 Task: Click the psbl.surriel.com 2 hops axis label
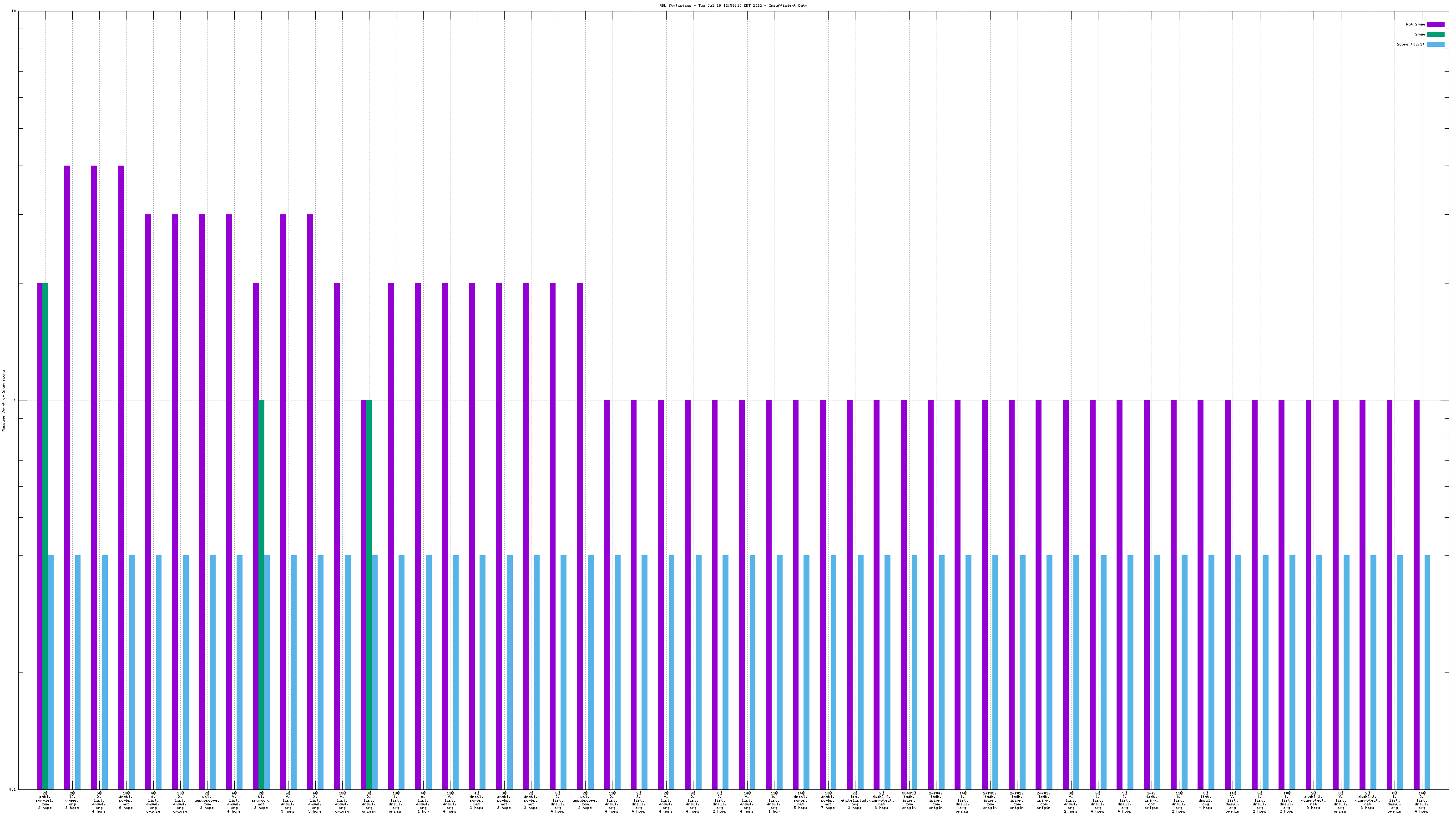45,801
